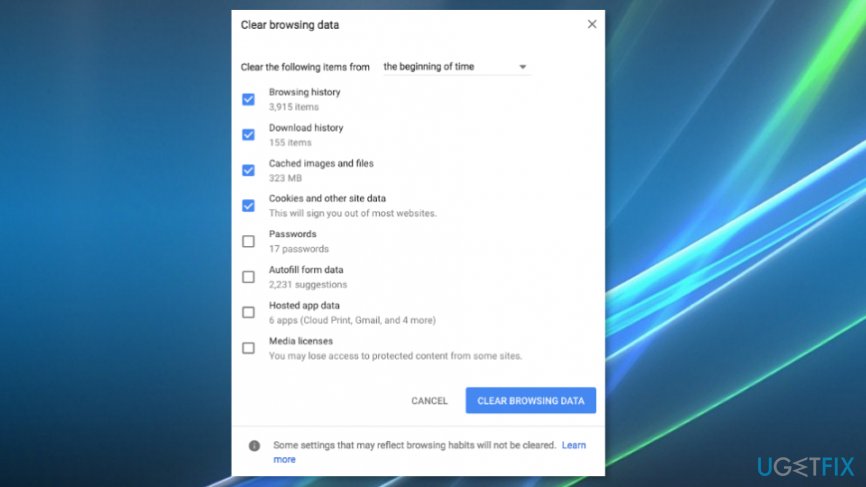Click the 'Clear the following items from' label
This screenshot has height=487, width=866.
tap(305, 67)
